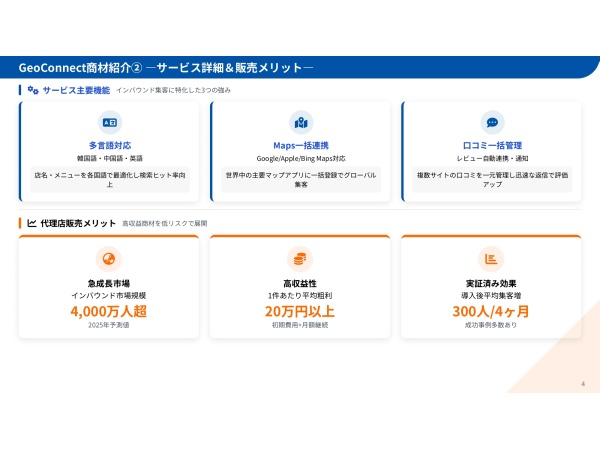Click the 高収益性 heading

tap(300, 284)
